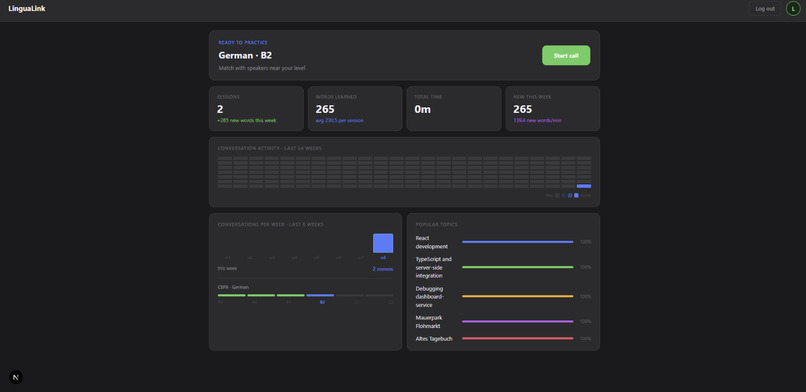Click the blue w8 weekly conversations bar

point(383,243)
